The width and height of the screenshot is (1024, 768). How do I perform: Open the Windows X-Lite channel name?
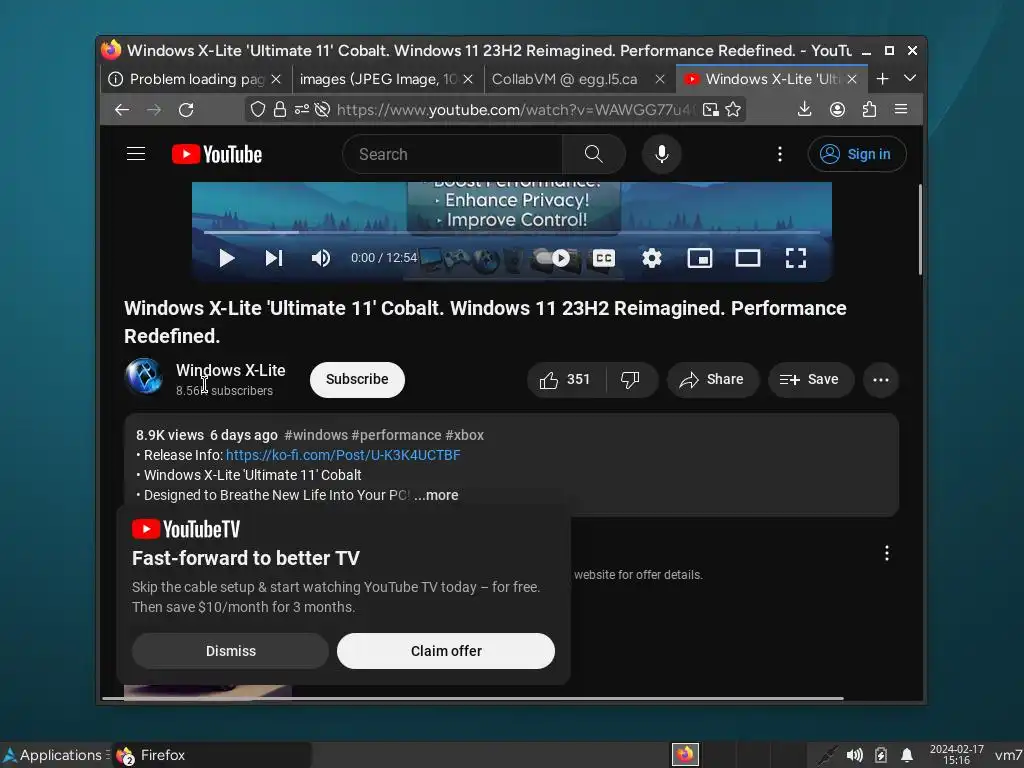(x=231, y=370)
